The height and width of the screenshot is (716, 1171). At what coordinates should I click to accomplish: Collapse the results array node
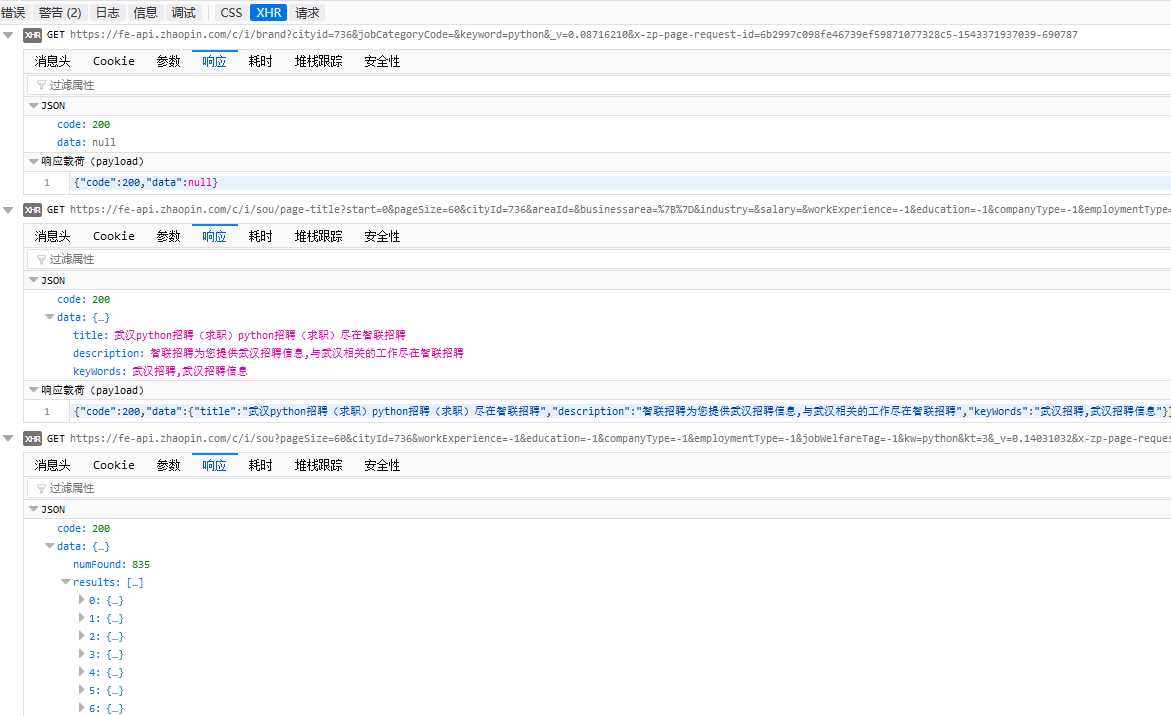click(66, 582)
